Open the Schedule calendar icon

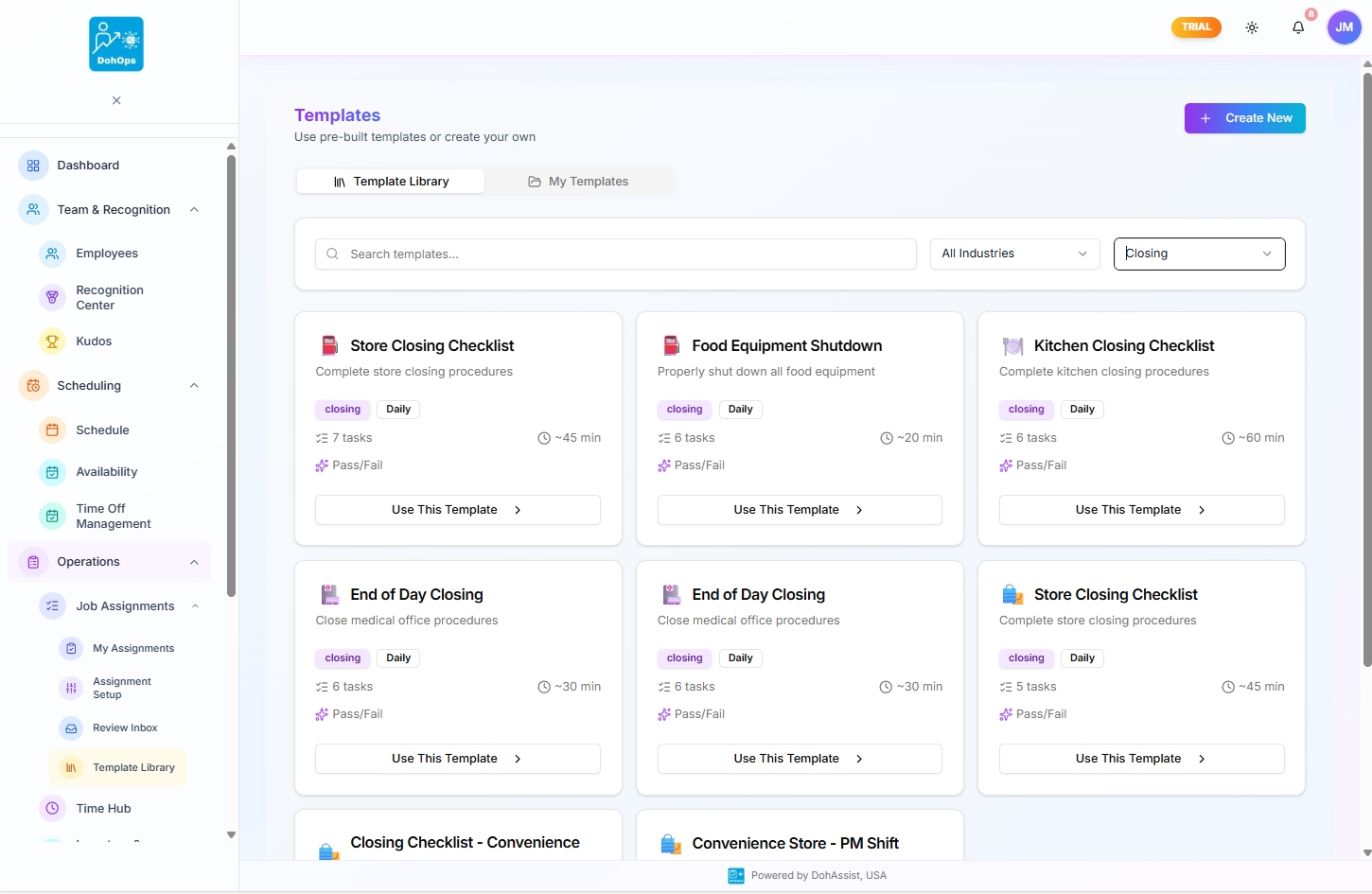point(52,429)
